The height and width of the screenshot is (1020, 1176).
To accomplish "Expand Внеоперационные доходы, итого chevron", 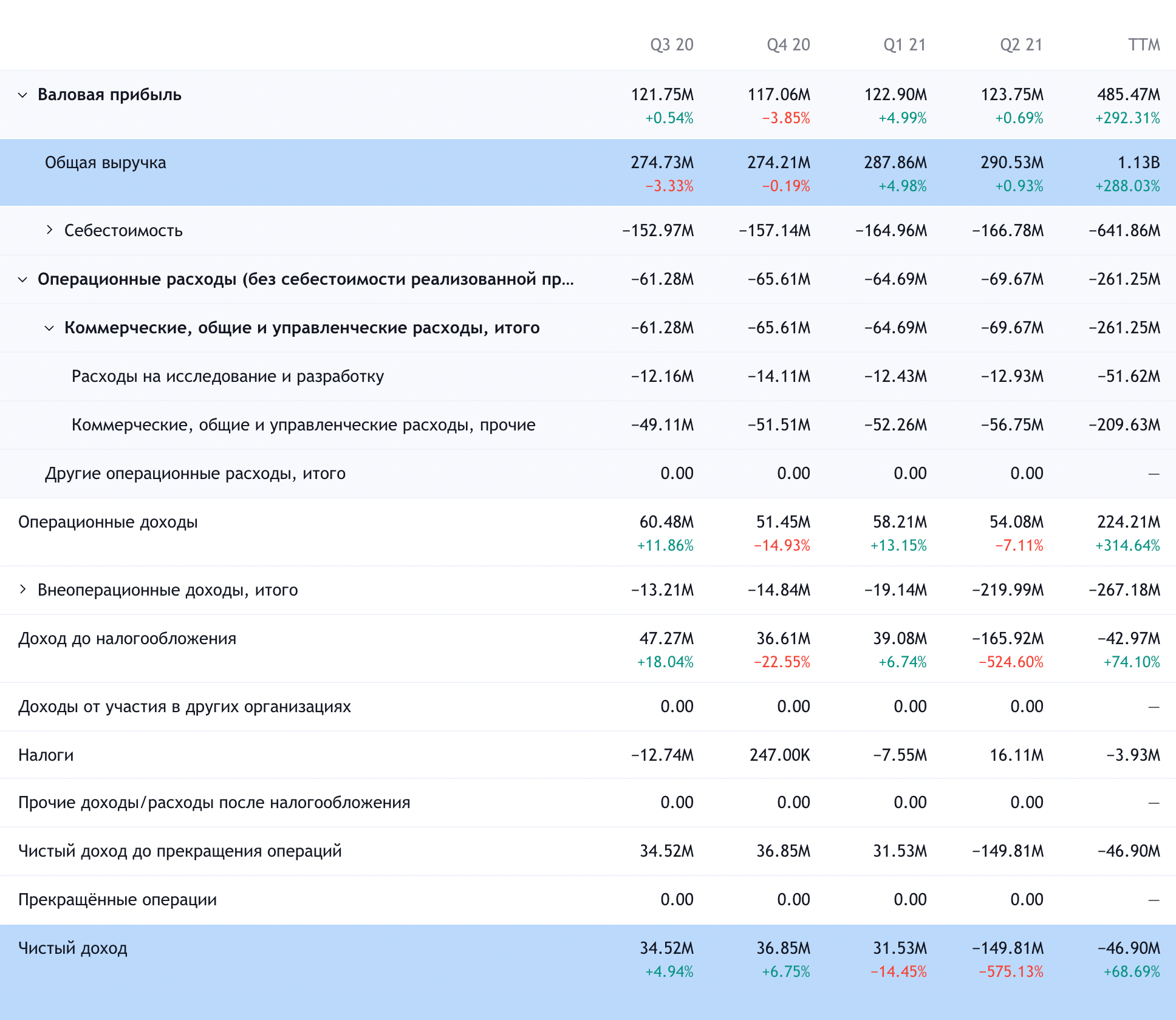I will [22, 590].
